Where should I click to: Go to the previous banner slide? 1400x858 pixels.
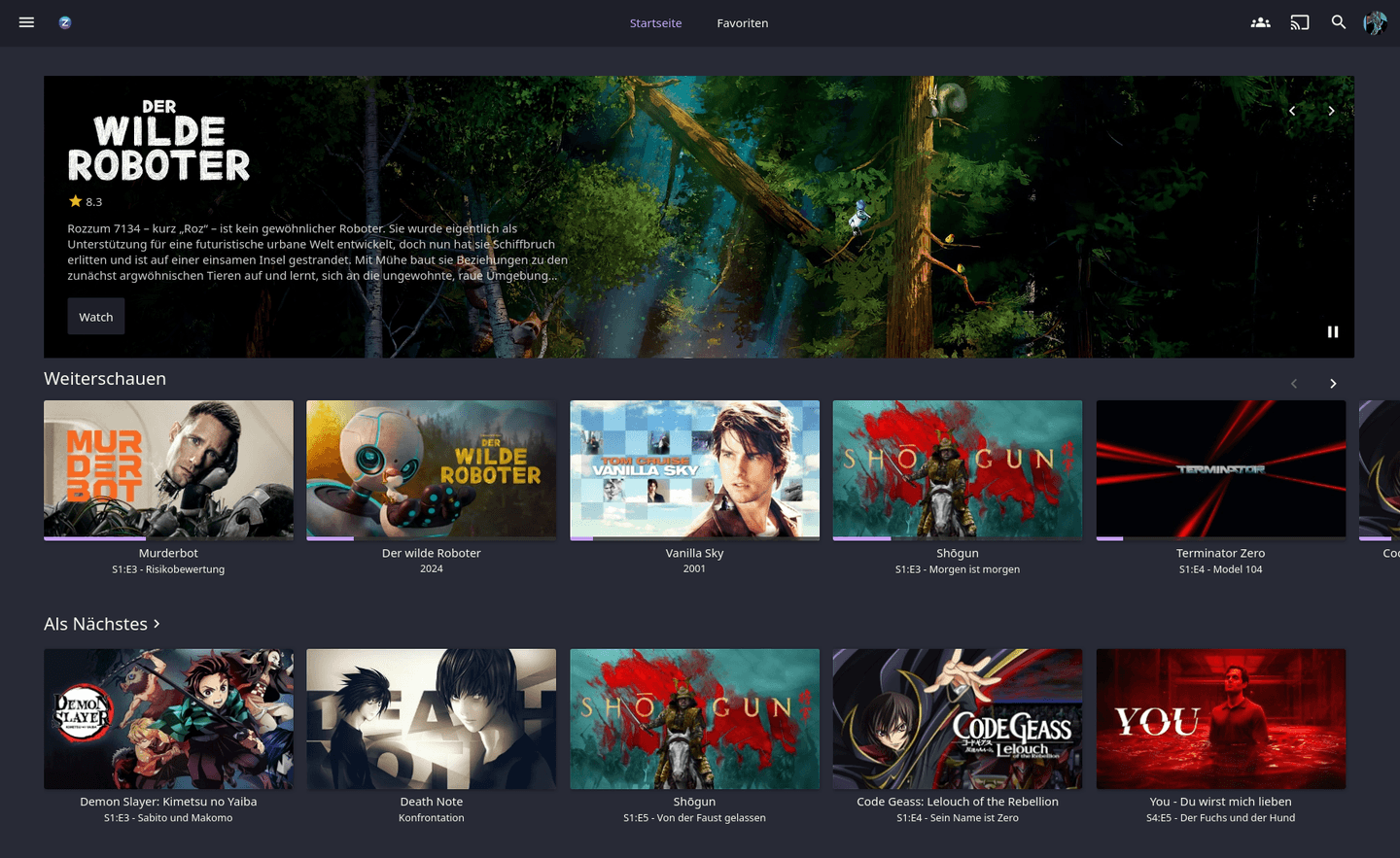click(x=1292, y=111)
